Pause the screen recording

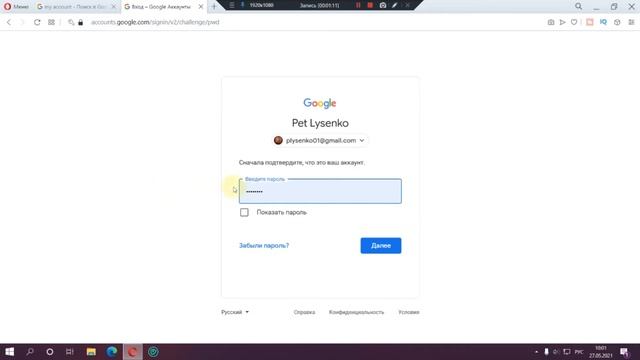pyautogui.click(x=358, y=5)
